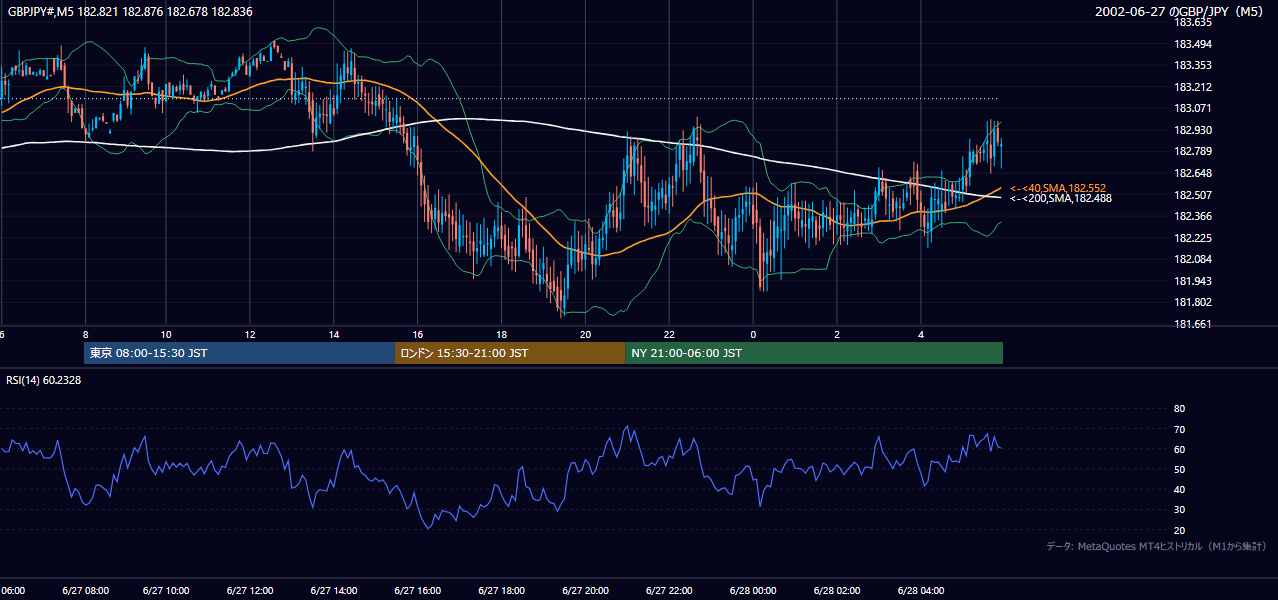This screenshot has width=1278, height=600.
Task: Click price level 181.802 on axis
Action: point(1192,302)
